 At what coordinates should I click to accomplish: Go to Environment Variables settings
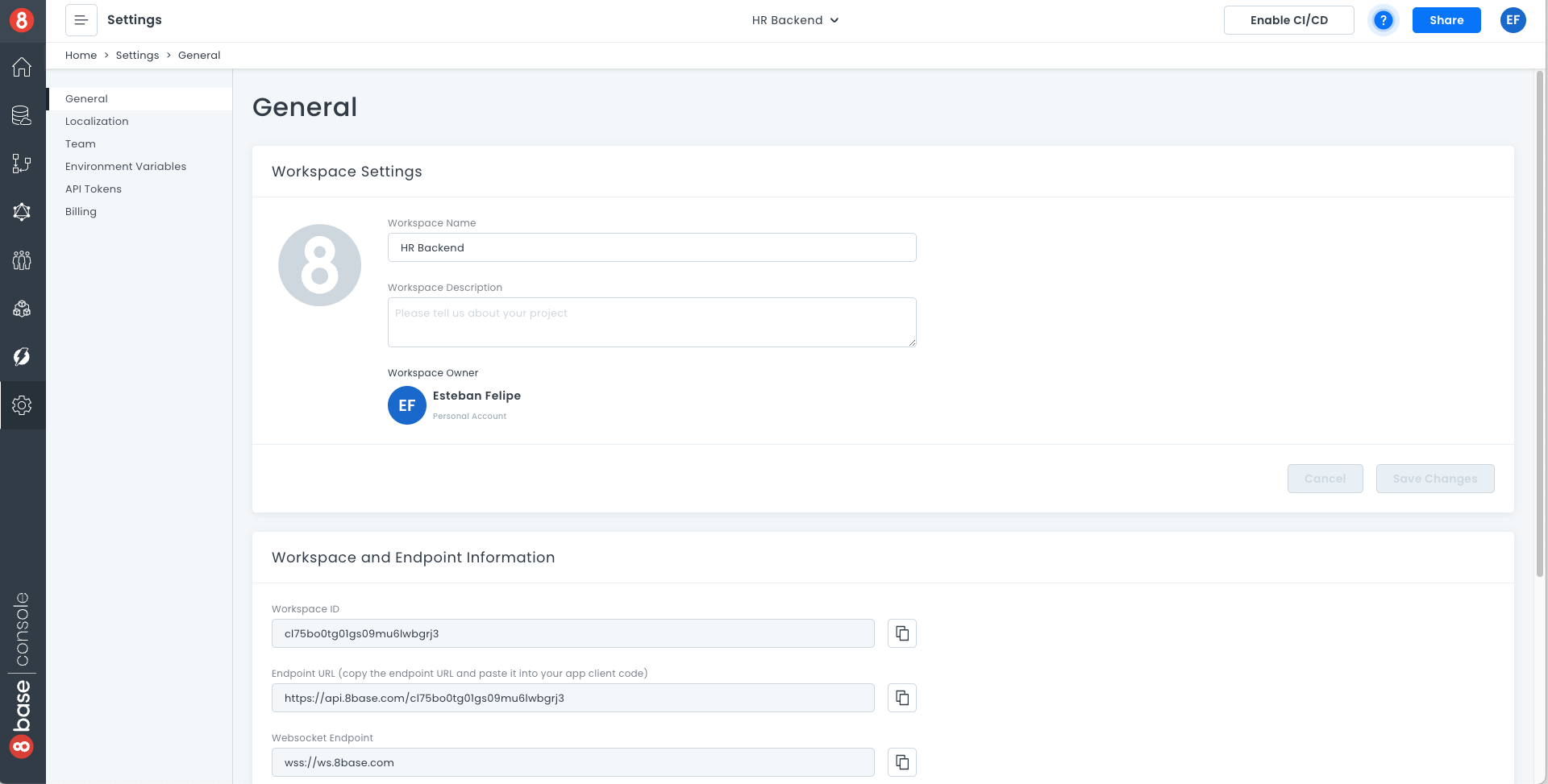click(126, 167)
